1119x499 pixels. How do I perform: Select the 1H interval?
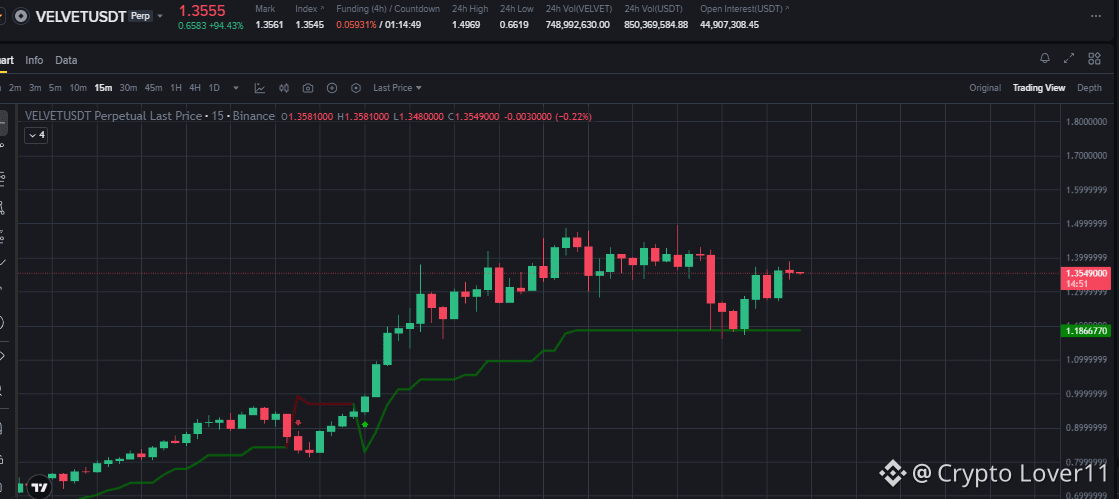[176, 88]
